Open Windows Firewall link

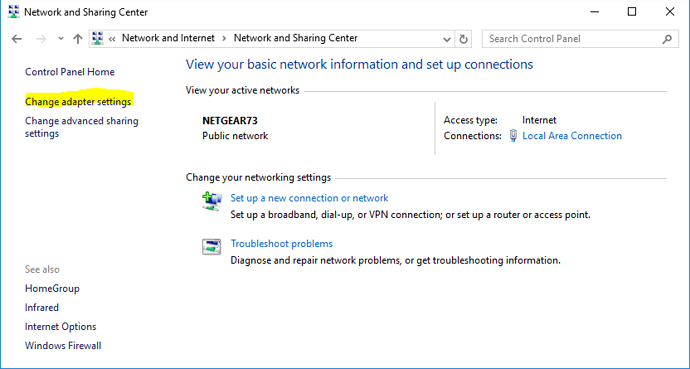tap(63, 346)
